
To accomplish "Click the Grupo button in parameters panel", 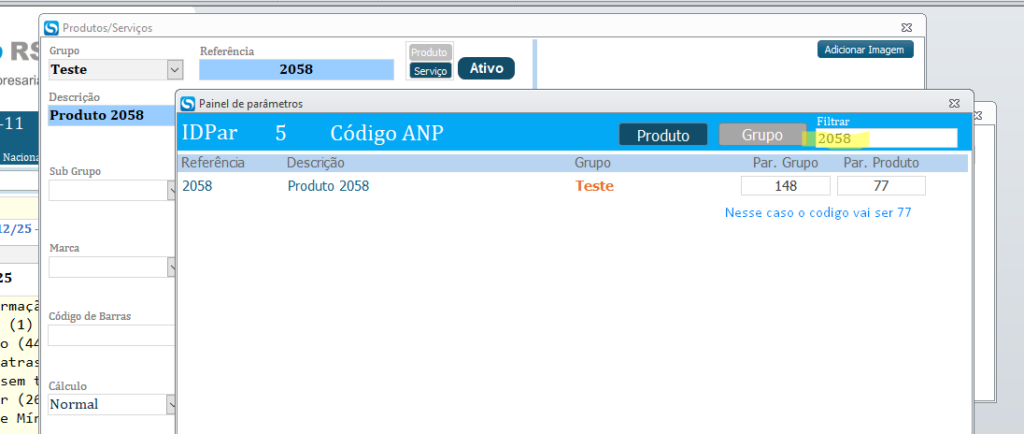I will (762, 134).
